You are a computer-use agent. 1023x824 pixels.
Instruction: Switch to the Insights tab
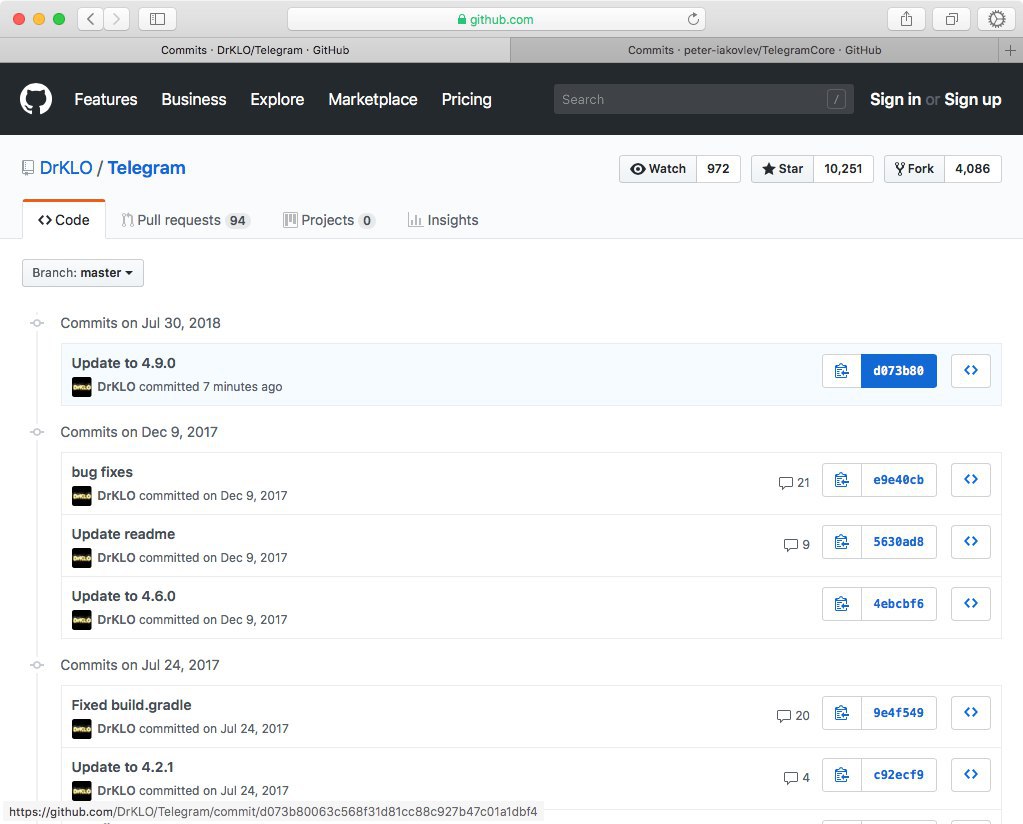point(443,220)
